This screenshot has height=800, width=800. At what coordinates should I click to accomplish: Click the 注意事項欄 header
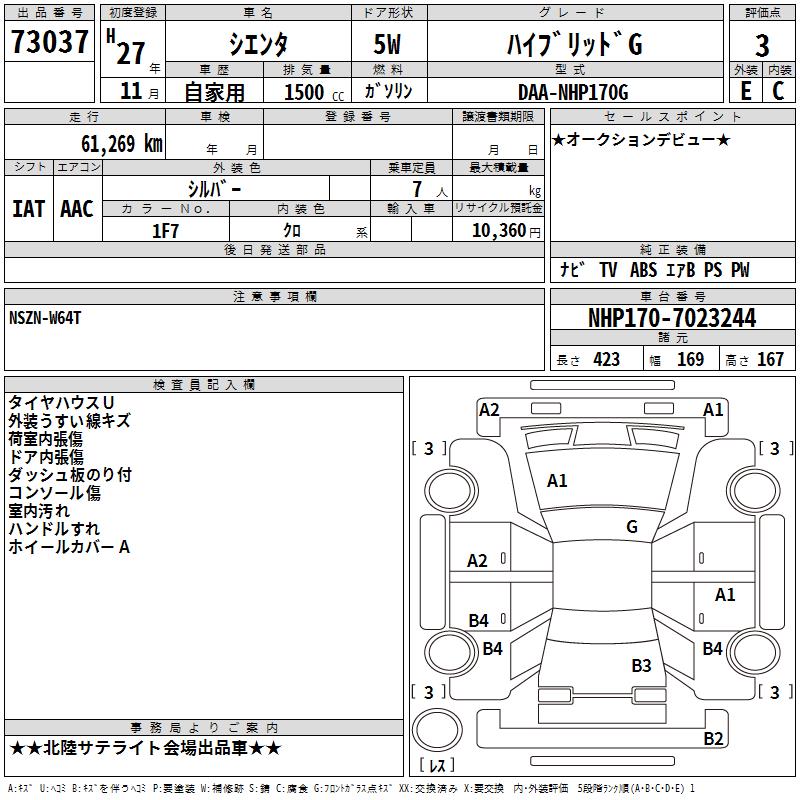click(x=274, y=296)
